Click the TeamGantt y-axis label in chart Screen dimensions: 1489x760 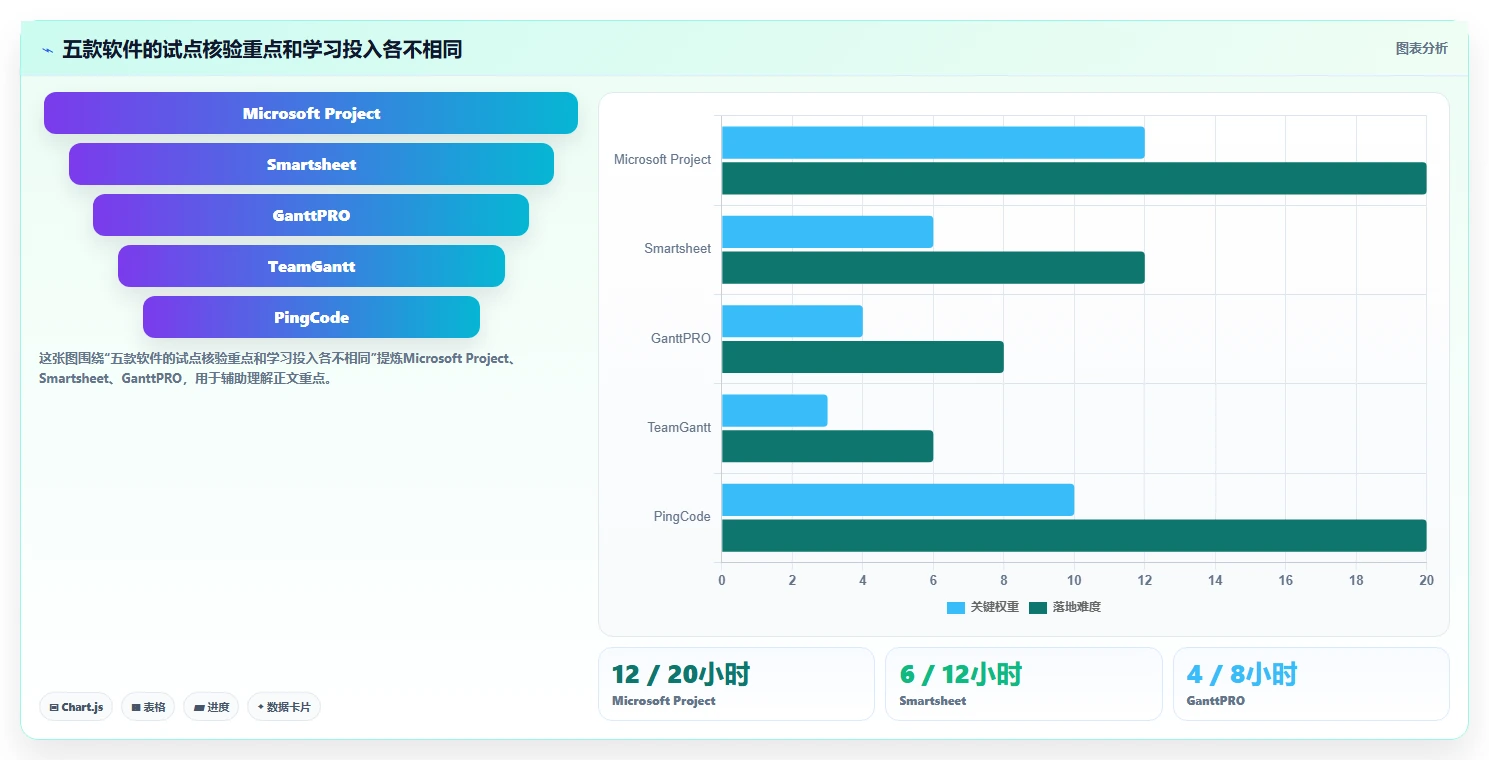pos(679,428)
